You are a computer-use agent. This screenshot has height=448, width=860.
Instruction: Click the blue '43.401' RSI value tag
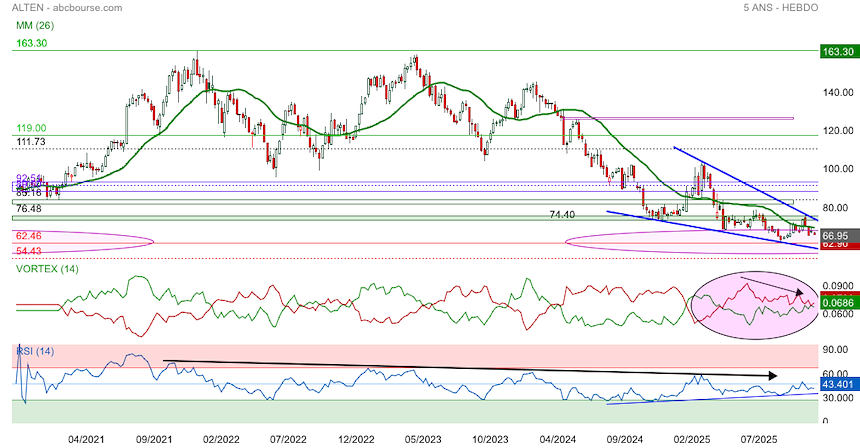point(838,384)
